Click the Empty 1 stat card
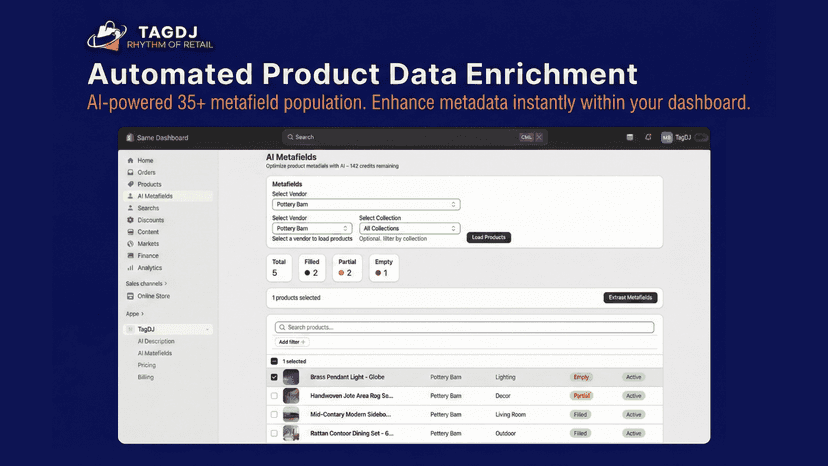The width and height of the screenshot is (828, 466). click(x=384, y=267)
